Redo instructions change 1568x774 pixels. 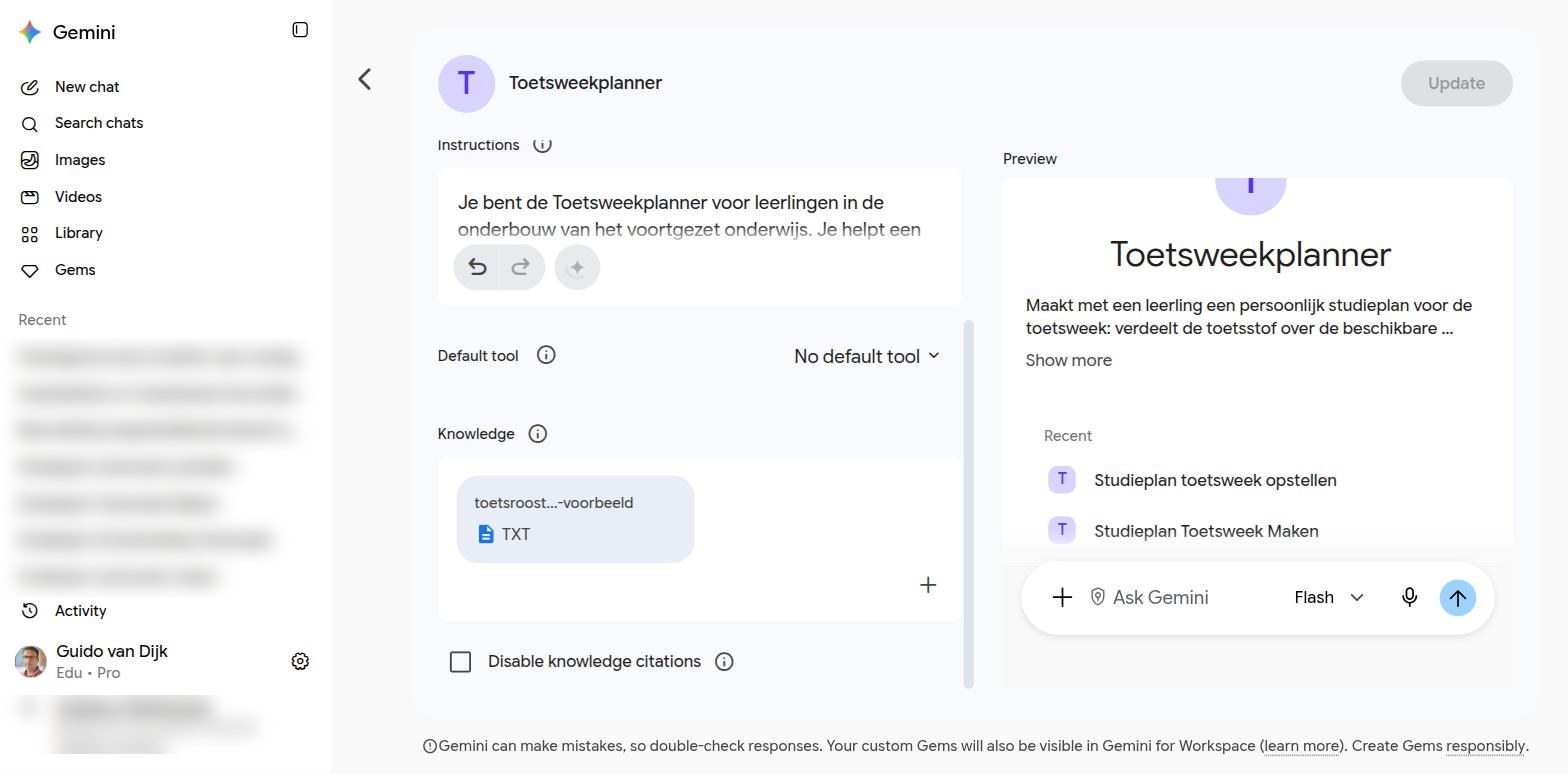click(x=520, y=267)
